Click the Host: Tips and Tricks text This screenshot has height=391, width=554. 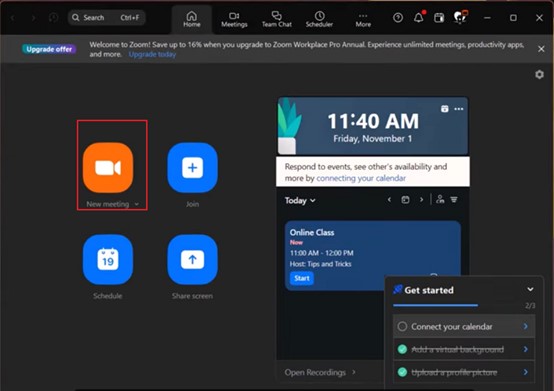point(320,264)
